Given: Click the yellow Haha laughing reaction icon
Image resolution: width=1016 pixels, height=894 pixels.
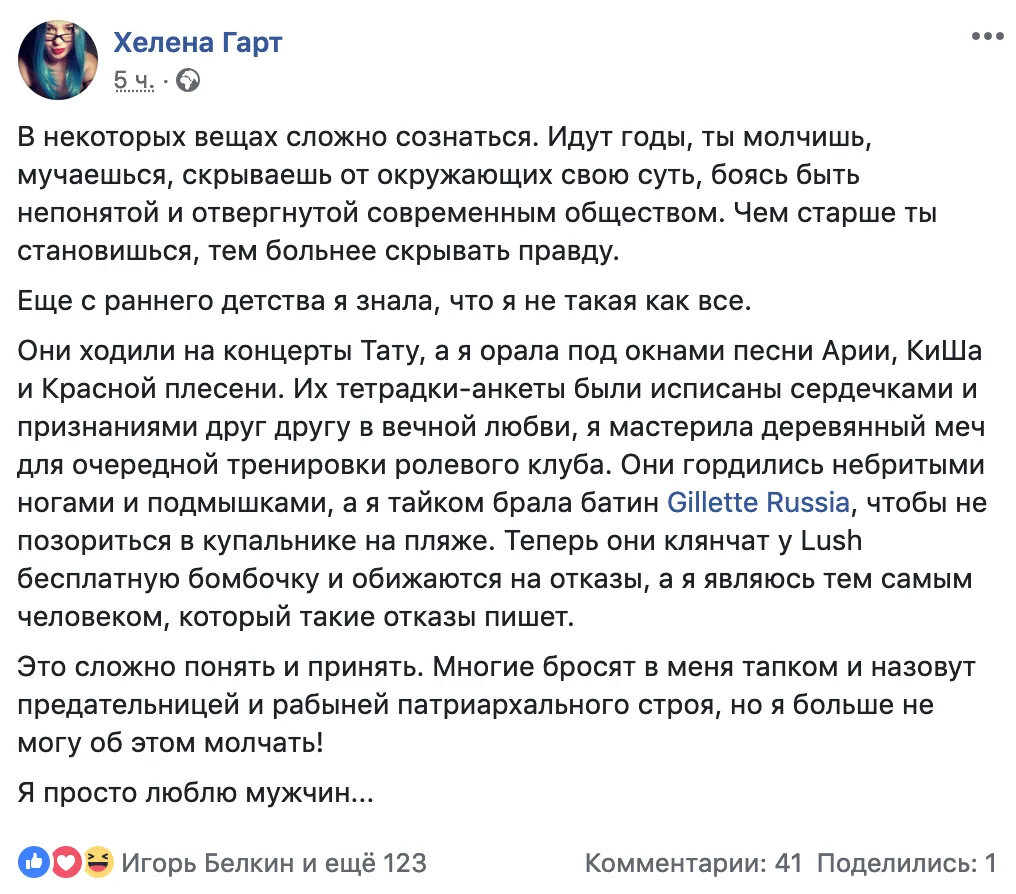Looking at the screenshot, I should coord(97,862).
